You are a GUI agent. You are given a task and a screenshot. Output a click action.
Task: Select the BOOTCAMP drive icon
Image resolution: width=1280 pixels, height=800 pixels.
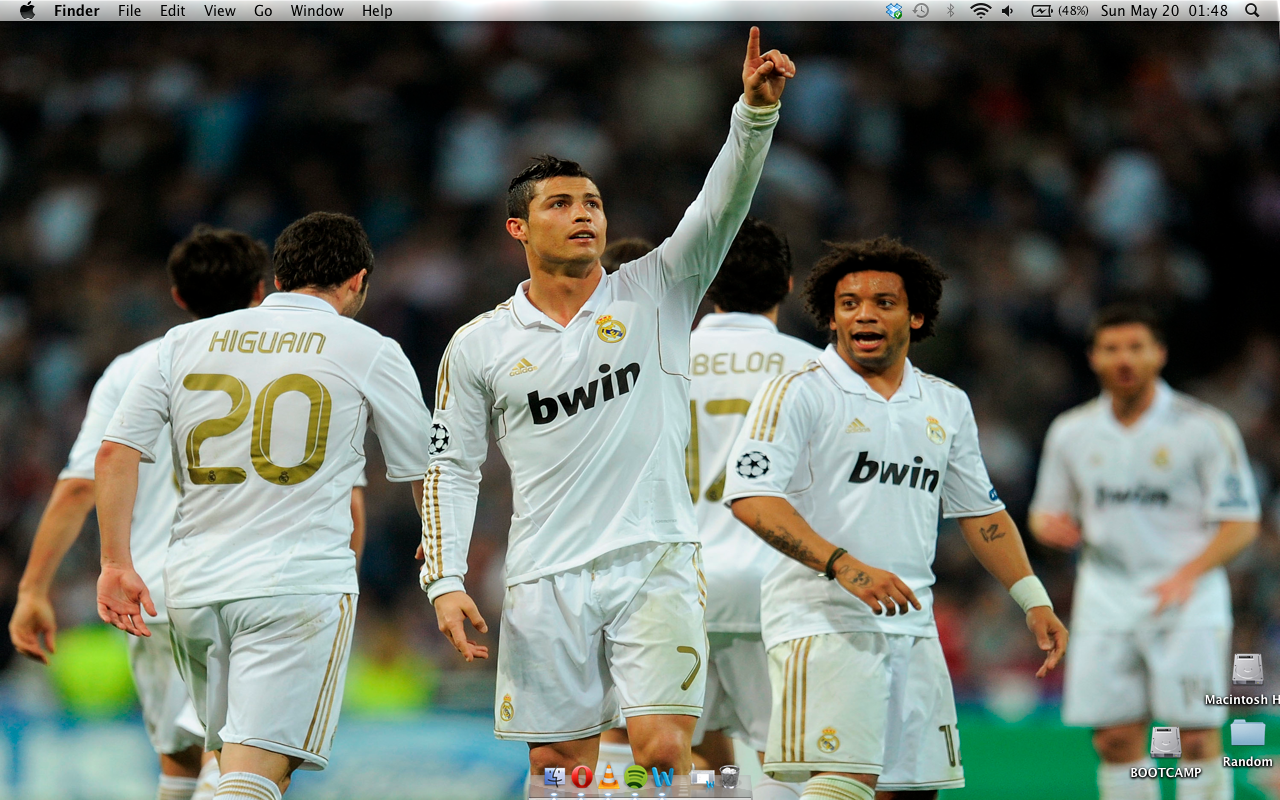[x=1165, y=742]
